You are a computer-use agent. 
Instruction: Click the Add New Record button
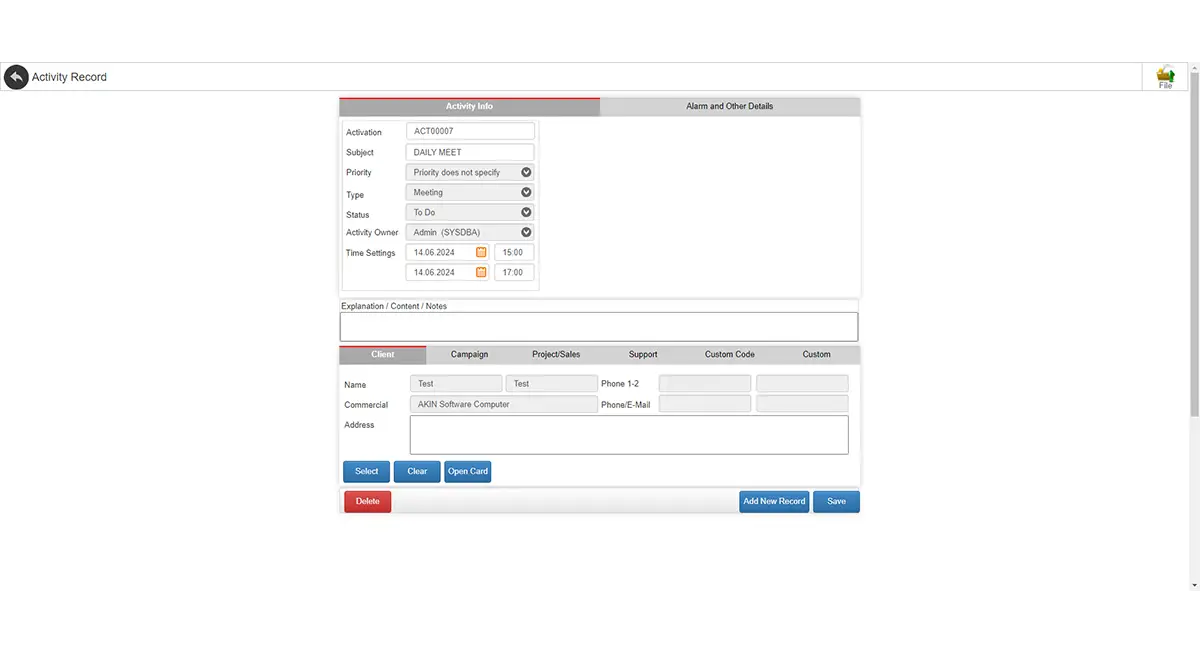click(x=774, y=501)
